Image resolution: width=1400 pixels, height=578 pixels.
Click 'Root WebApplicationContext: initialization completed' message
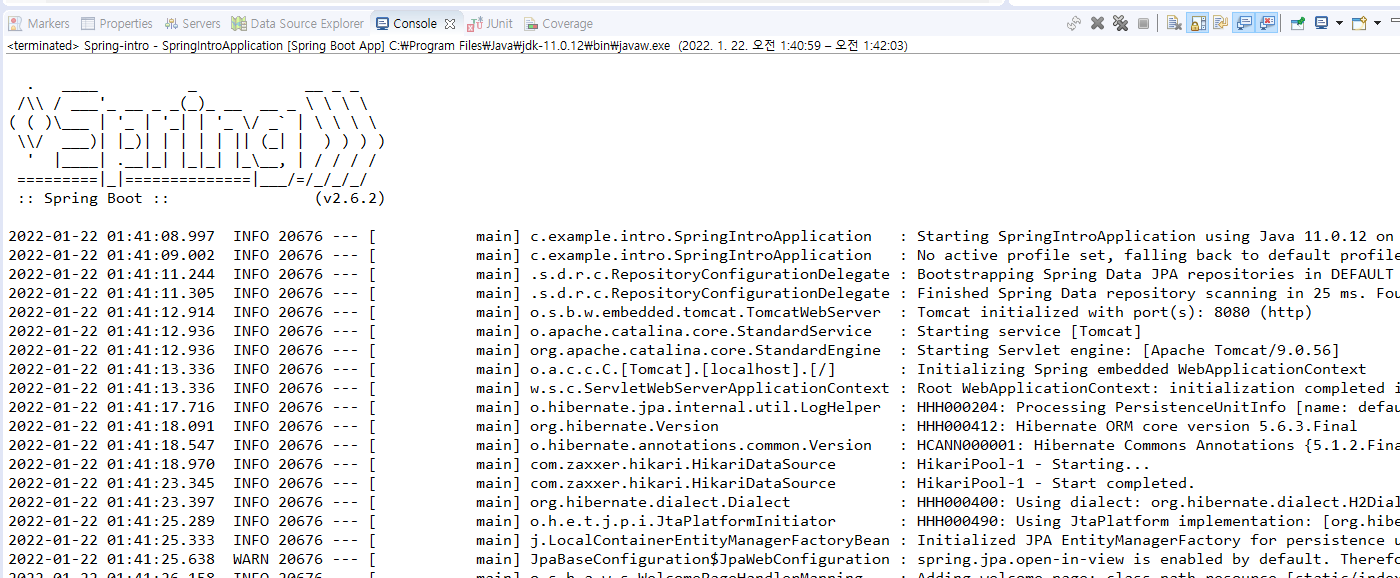click(1150, 388)
